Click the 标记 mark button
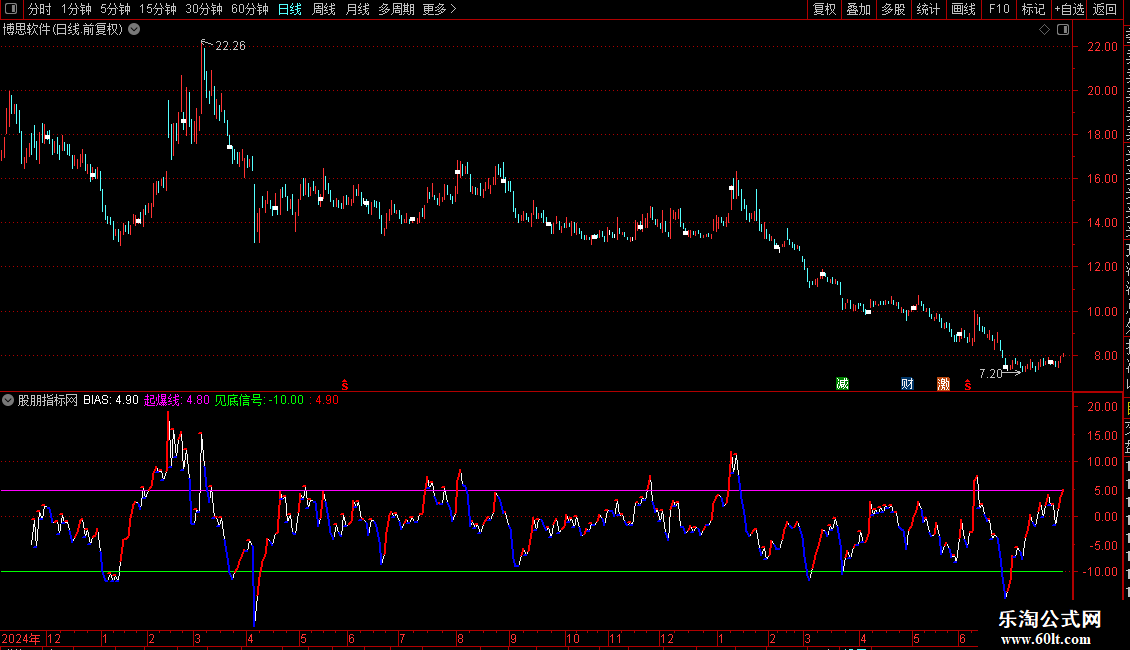The width and height of the screenshot is (1130, 650). pos(1033,9)
